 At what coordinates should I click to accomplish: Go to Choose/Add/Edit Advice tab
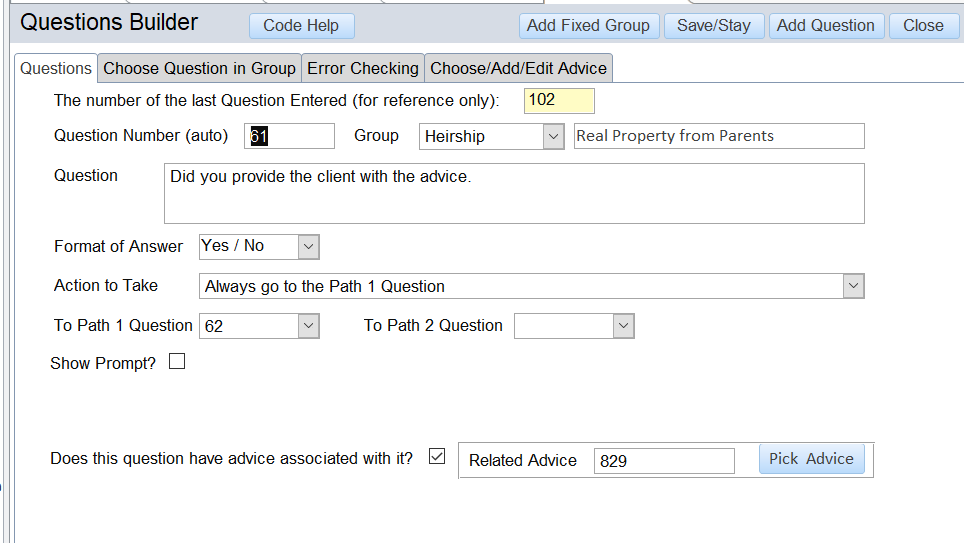coord(518,68)
